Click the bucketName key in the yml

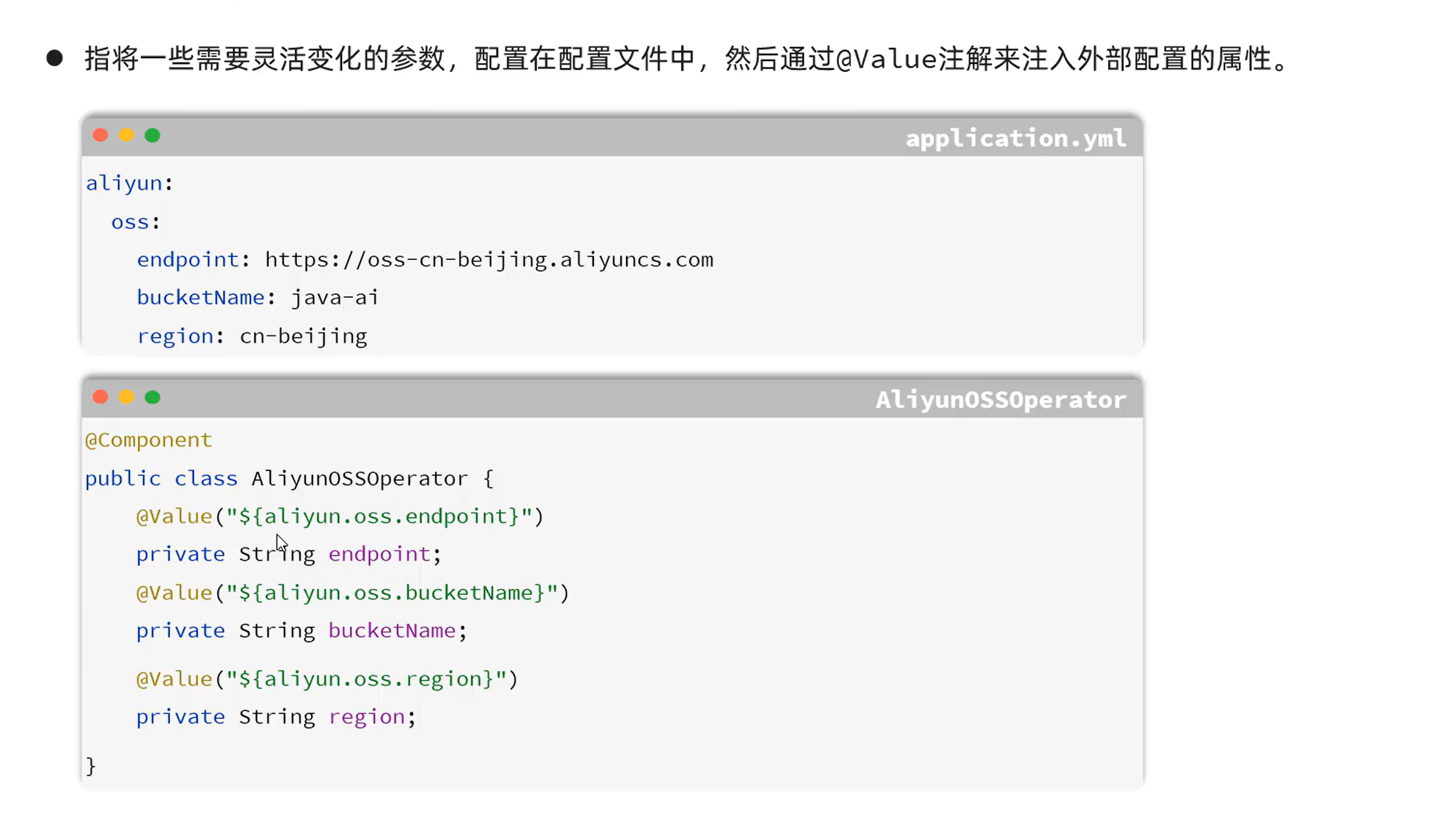pyautogui.click(x=200, y=298)
